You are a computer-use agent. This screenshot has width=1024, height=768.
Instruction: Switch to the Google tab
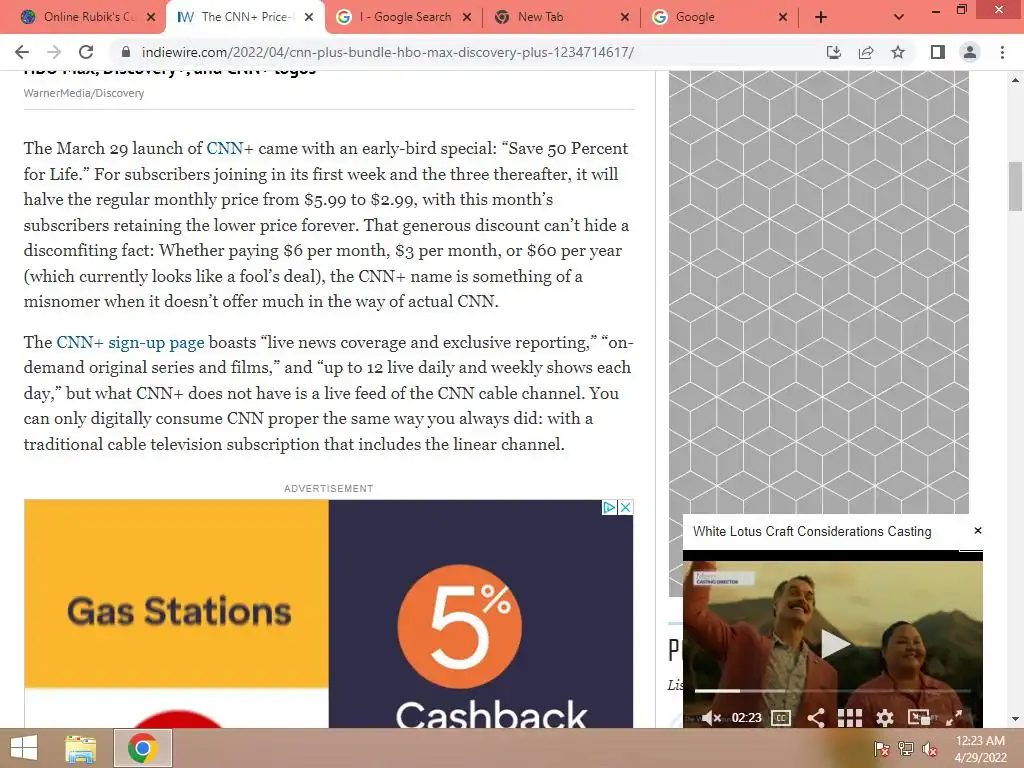point(720,17)
